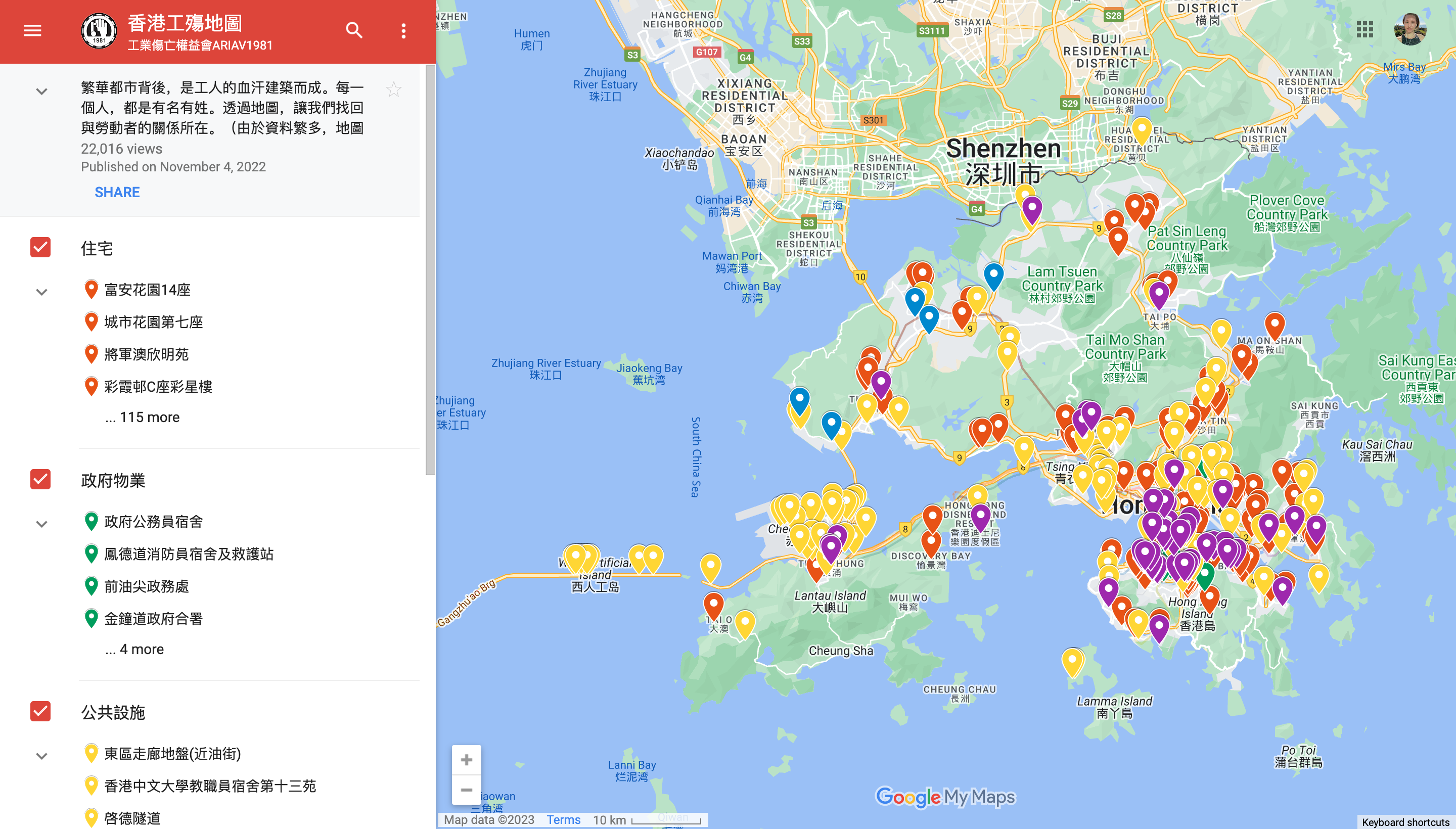Open list item 城市花園第七座
The height and width of the screenshot is (829, 1456).
click(x=154, y=323)
